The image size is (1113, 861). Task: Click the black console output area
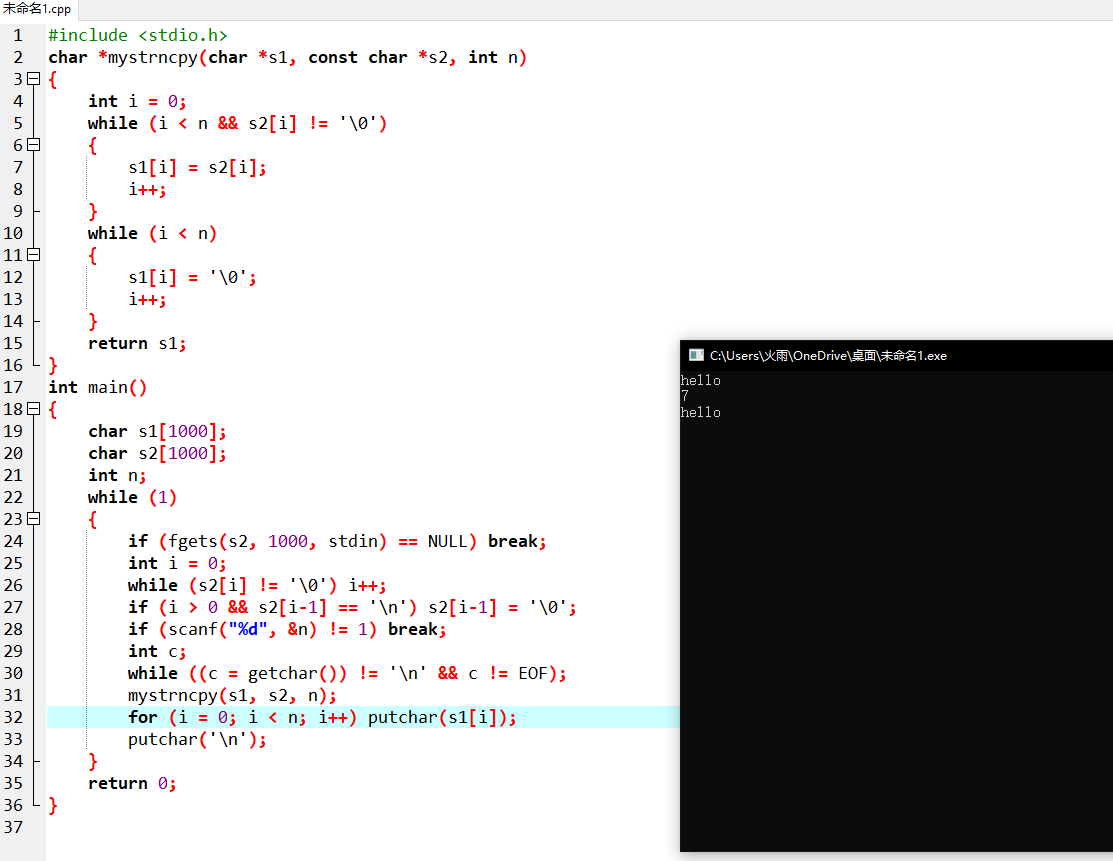tap(897, 610)
